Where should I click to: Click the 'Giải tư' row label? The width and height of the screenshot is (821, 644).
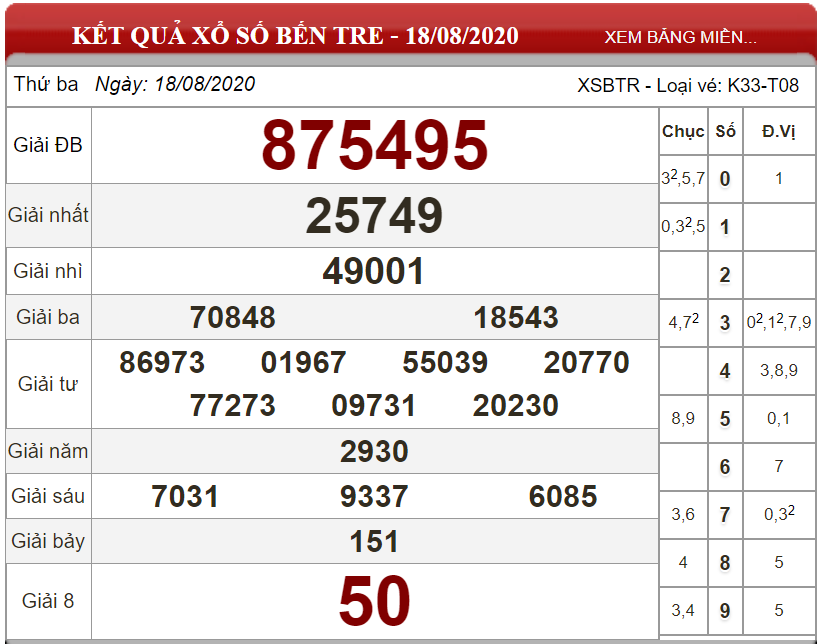coord(48,384)
